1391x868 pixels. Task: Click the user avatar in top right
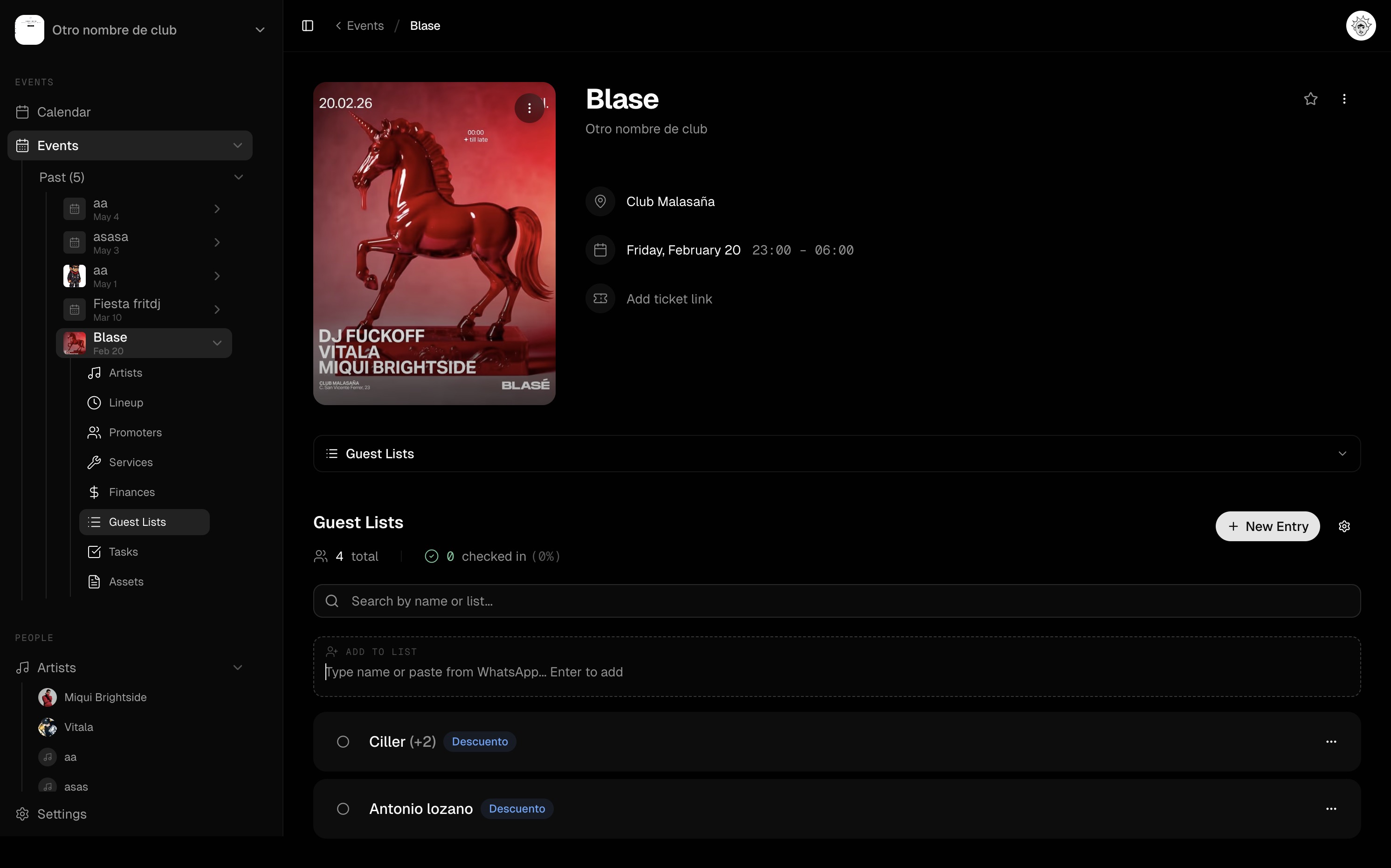click(x=1361, y=26)
